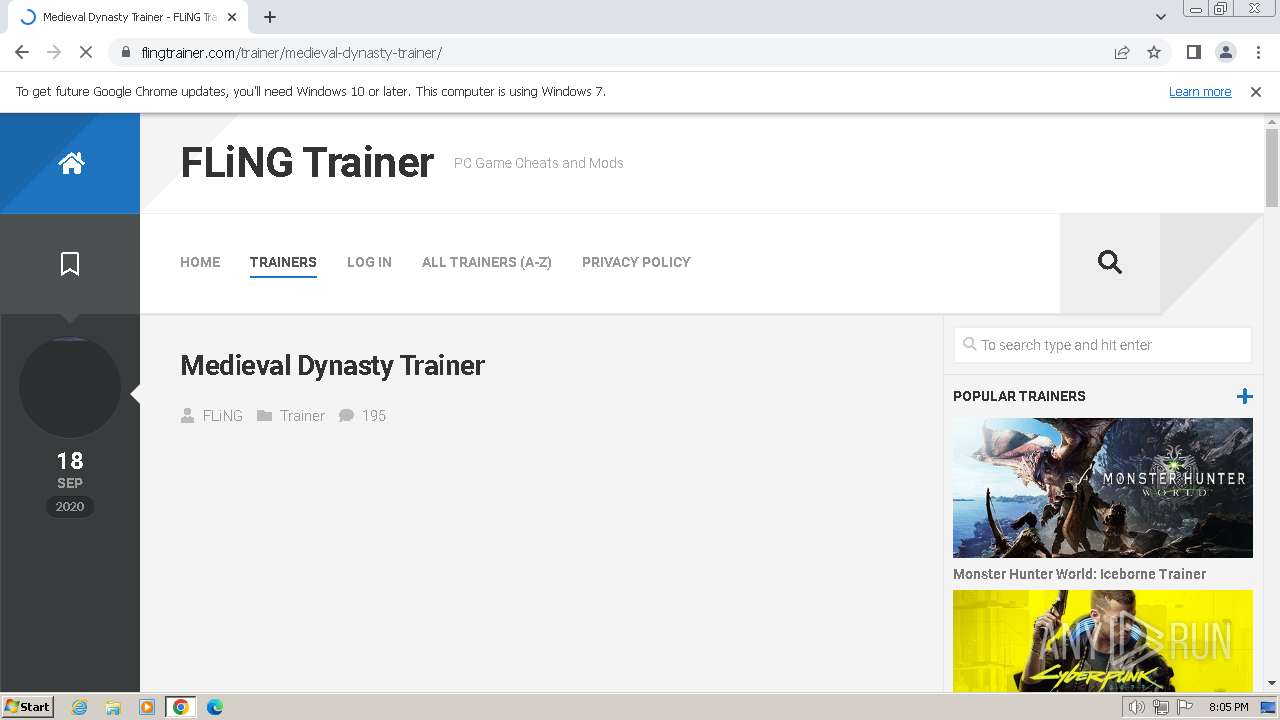Click the FLiNG author link
Viewport: 1280px width, 720px height.
coord(222,416)
